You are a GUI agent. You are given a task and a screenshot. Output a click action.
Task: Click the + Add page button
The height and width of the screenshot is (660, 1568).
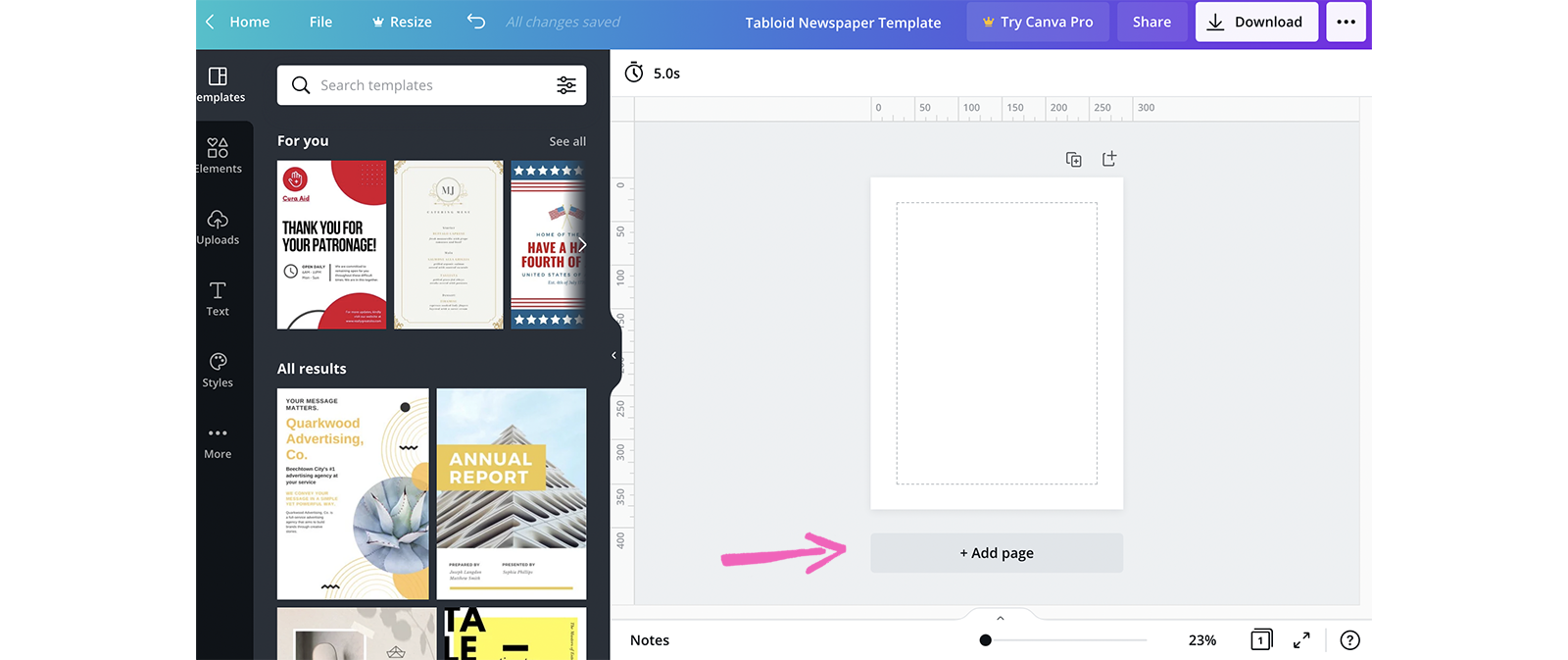tap(997, 553)
